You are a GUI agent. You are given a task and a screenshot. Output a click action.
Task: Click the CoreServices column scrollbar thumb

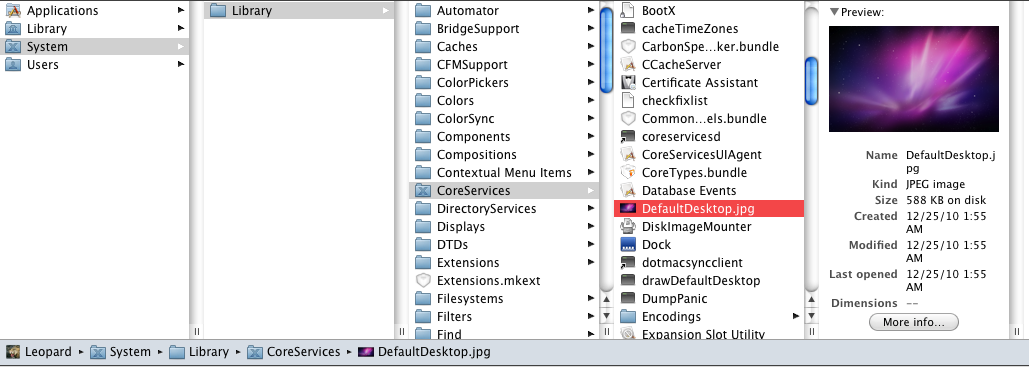point(812,81)
